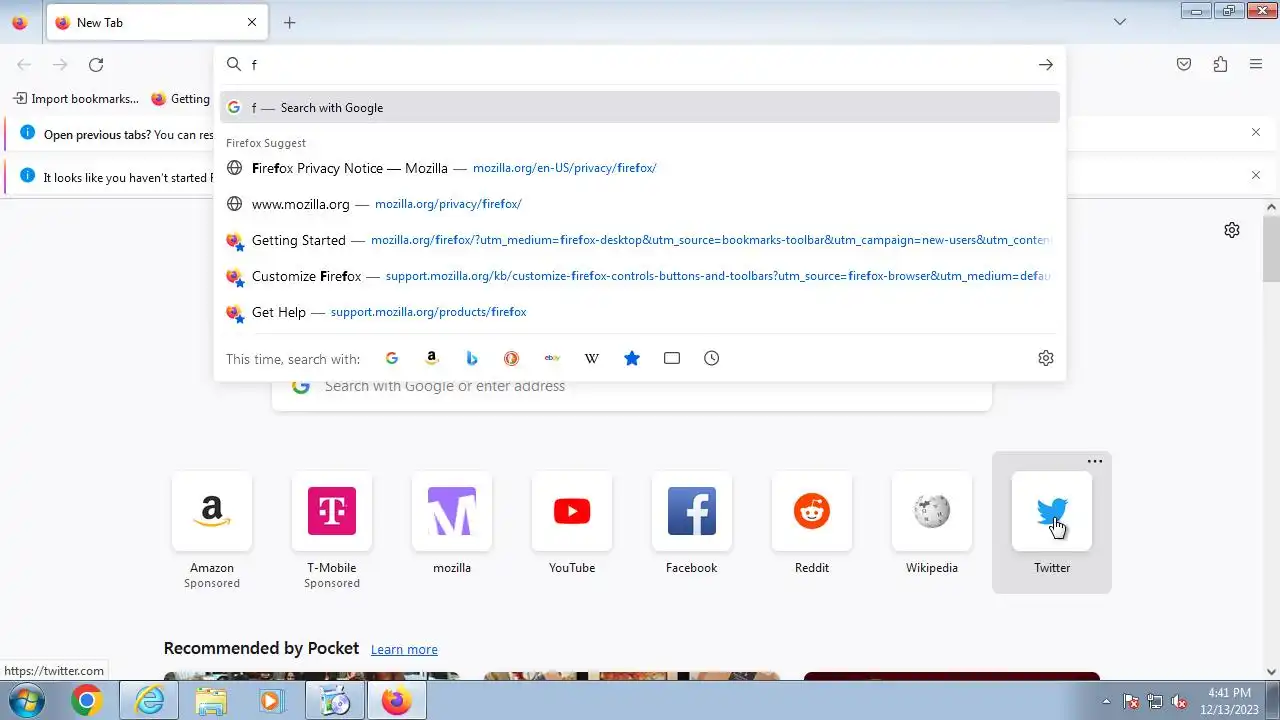Search this time with Bing icon
This screenshot has width=1280, height=720.
point(472,358)
